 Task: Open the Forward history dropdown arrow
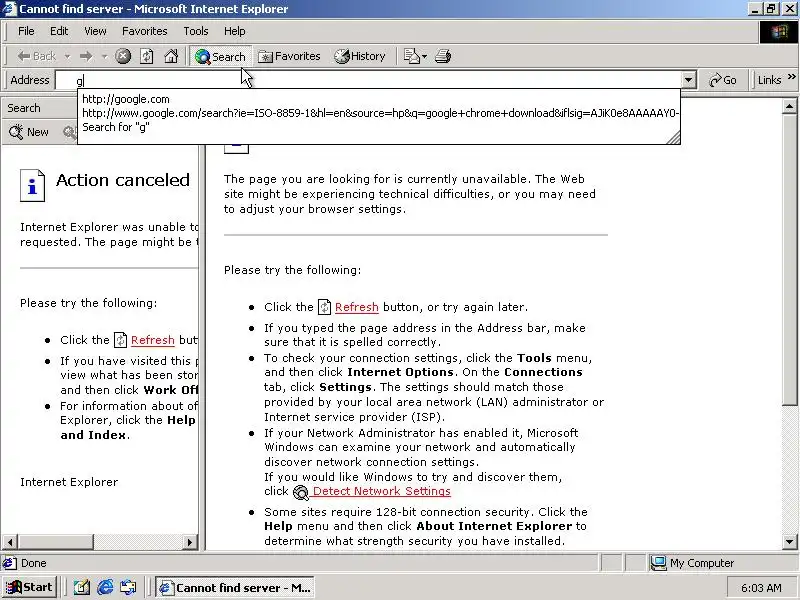tap(104, 57)
